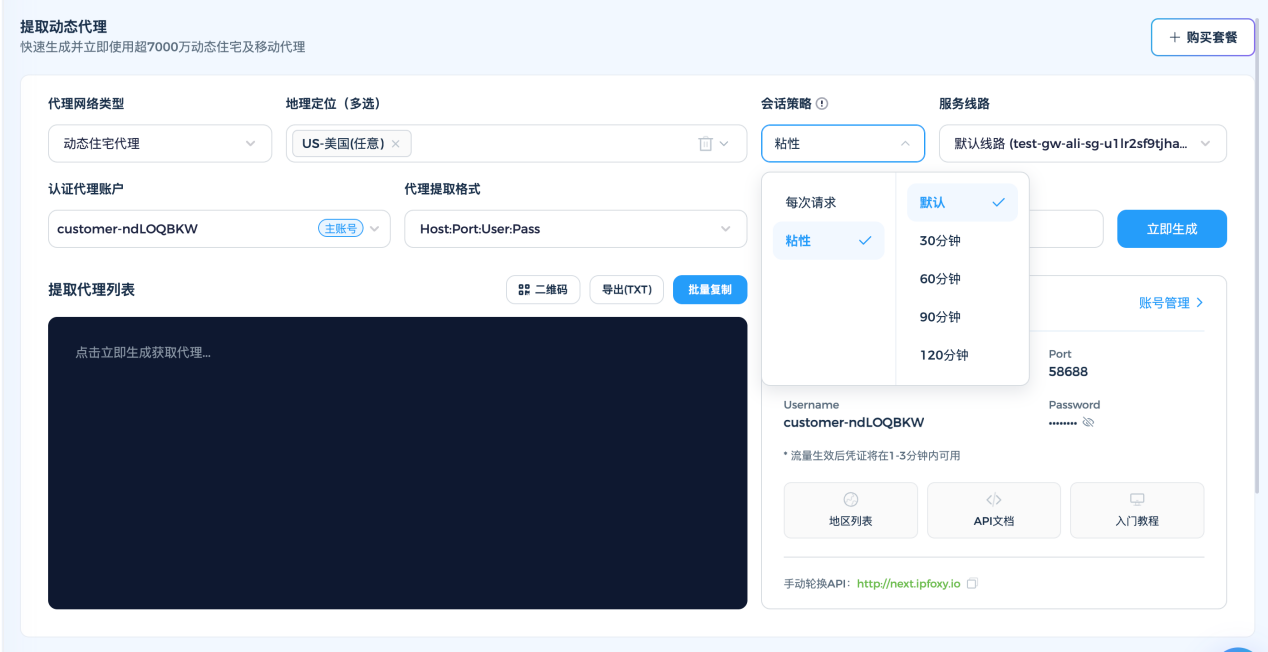Choose 30分钟 sticky duration
Viewport: 1268px width, 652px height.
point(962,241)
